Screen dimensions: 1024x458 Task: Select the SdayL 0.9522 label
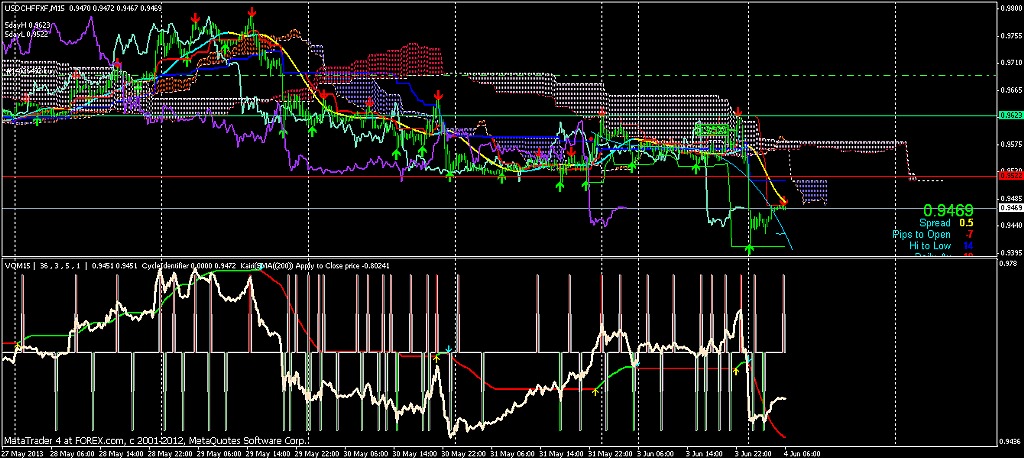[27, 33]
